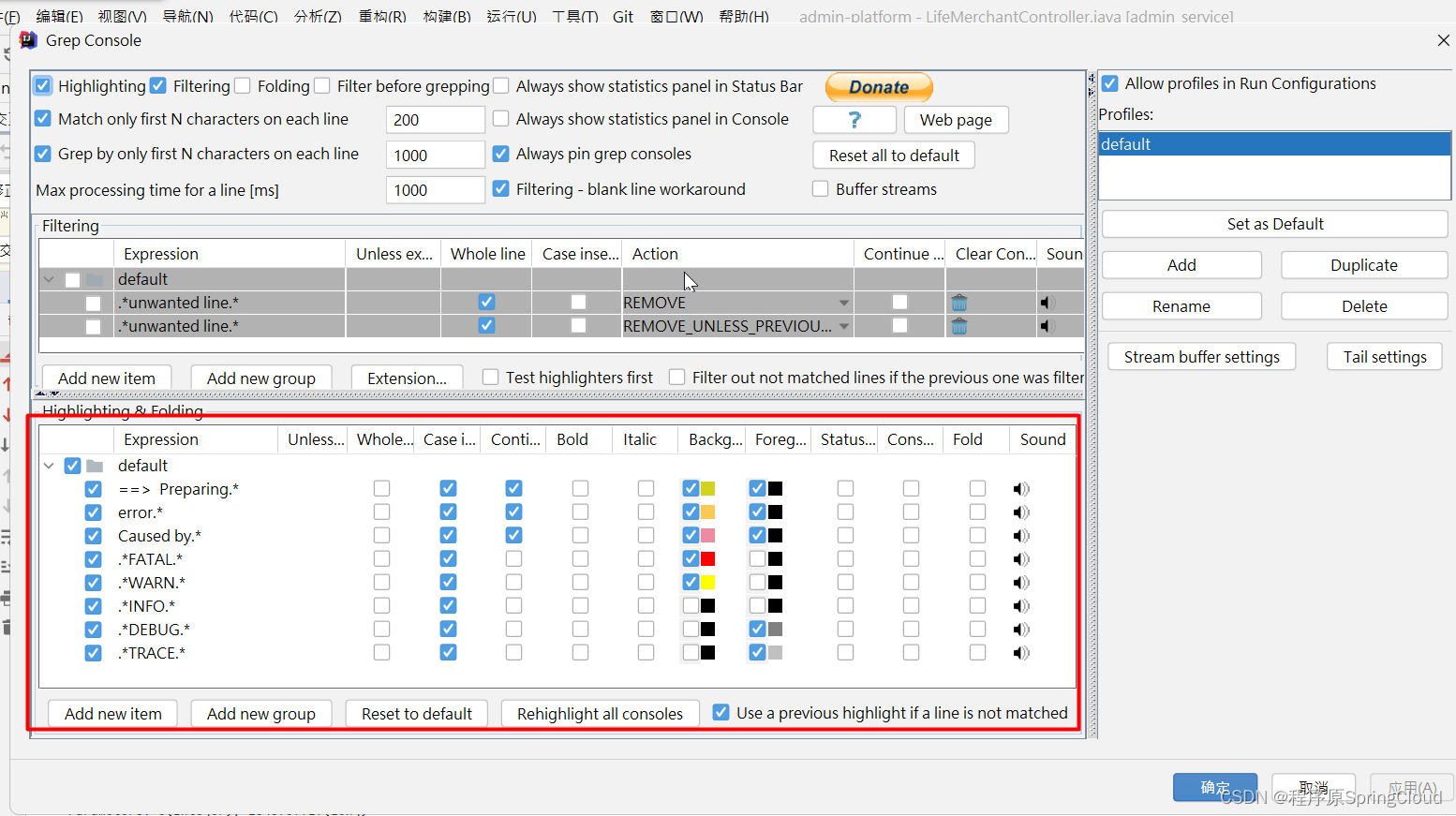This screenshot has height=816, width=1456.
Task: Open the 编辑(E) menu
Action: coord(59,16)
